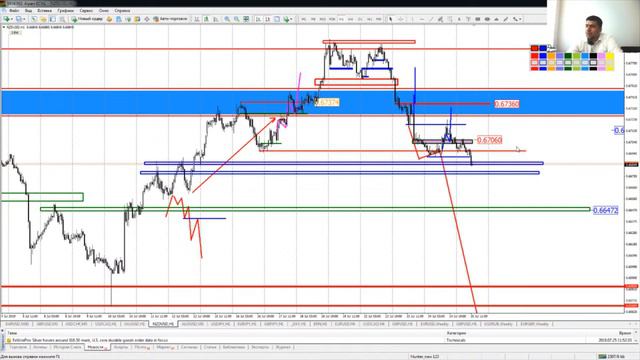Open the История счета tab
640x360 pixels.
67,347
